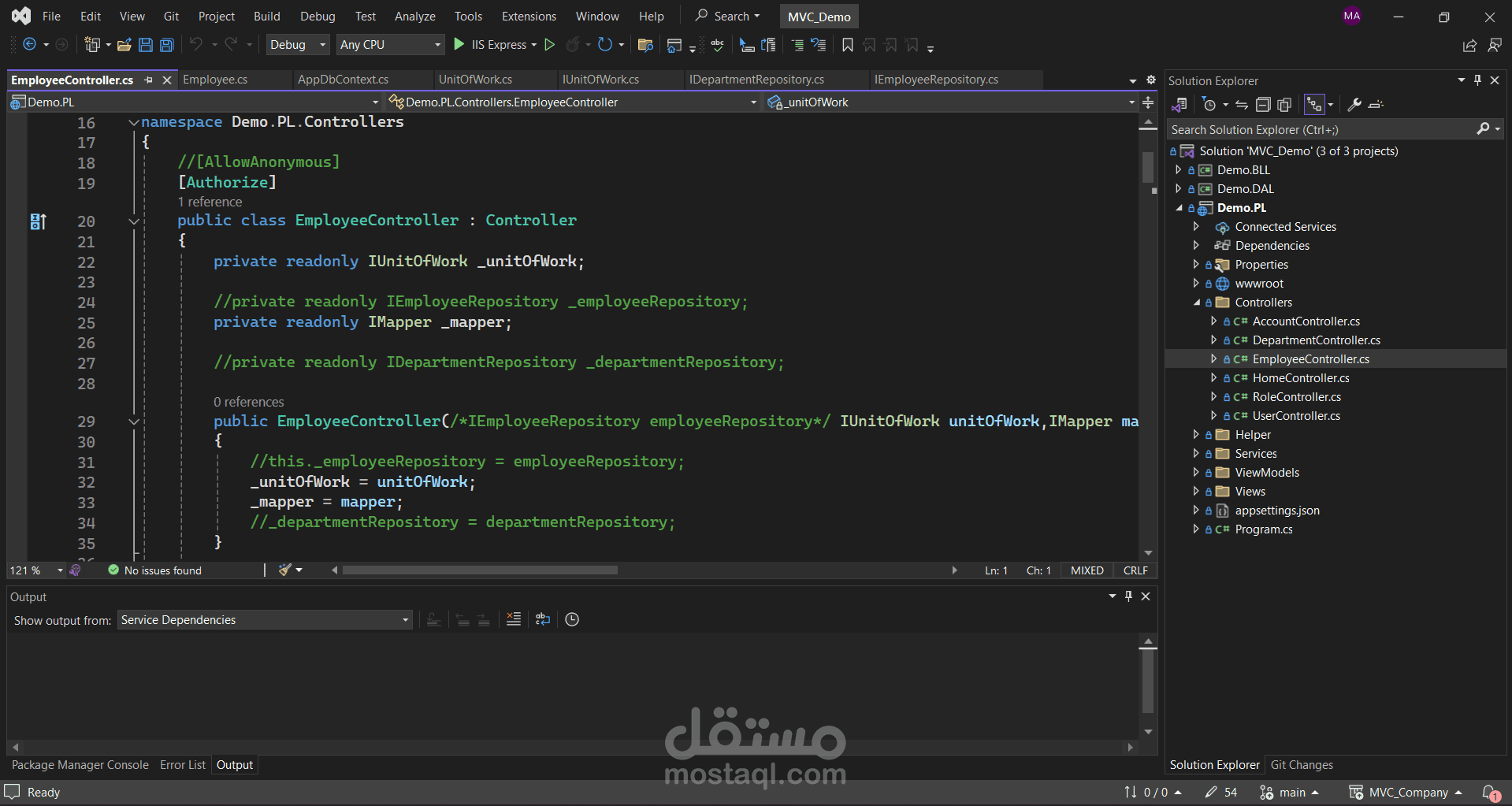Click Start Without Debugging hollow play icon

click(x=550, y=45)
